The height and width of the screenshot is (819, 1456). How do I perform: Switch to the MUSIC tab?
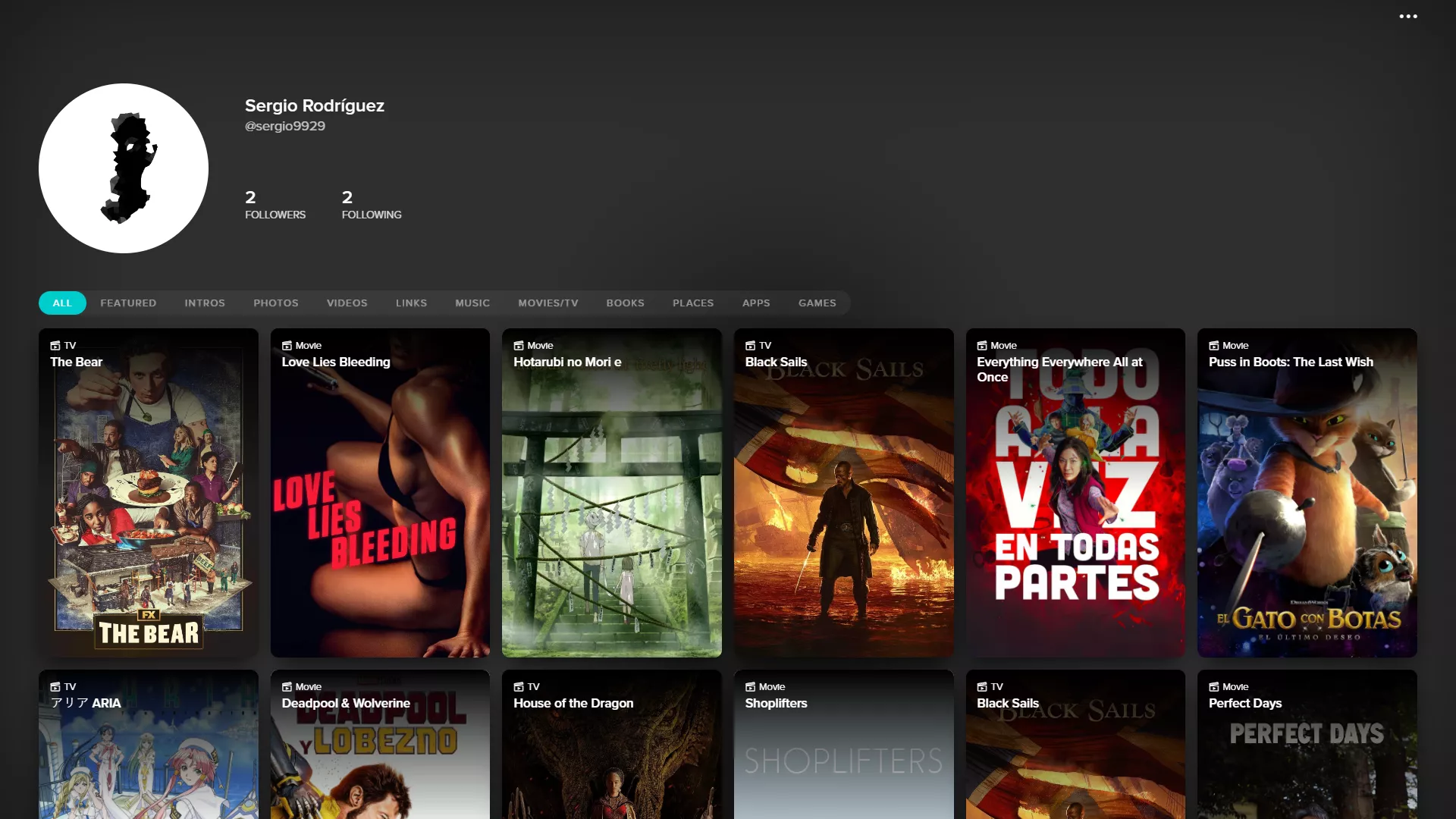click(472, 303)
